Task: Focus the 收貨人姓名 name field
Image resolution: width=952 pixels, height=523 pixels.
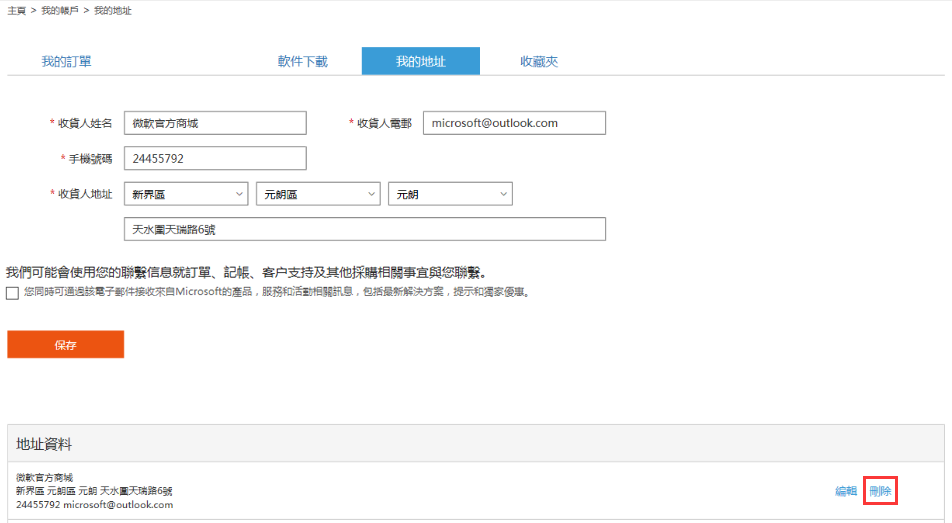Action: click(215, 123)
